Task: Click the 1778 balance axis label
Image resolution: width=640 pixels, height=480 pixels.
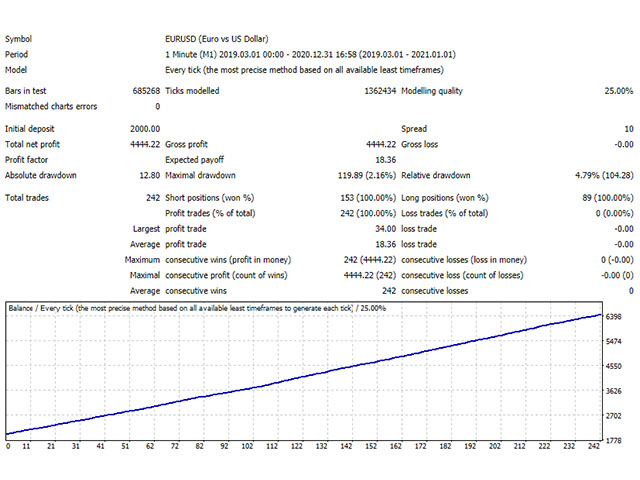Action: (x=613, y=441)
